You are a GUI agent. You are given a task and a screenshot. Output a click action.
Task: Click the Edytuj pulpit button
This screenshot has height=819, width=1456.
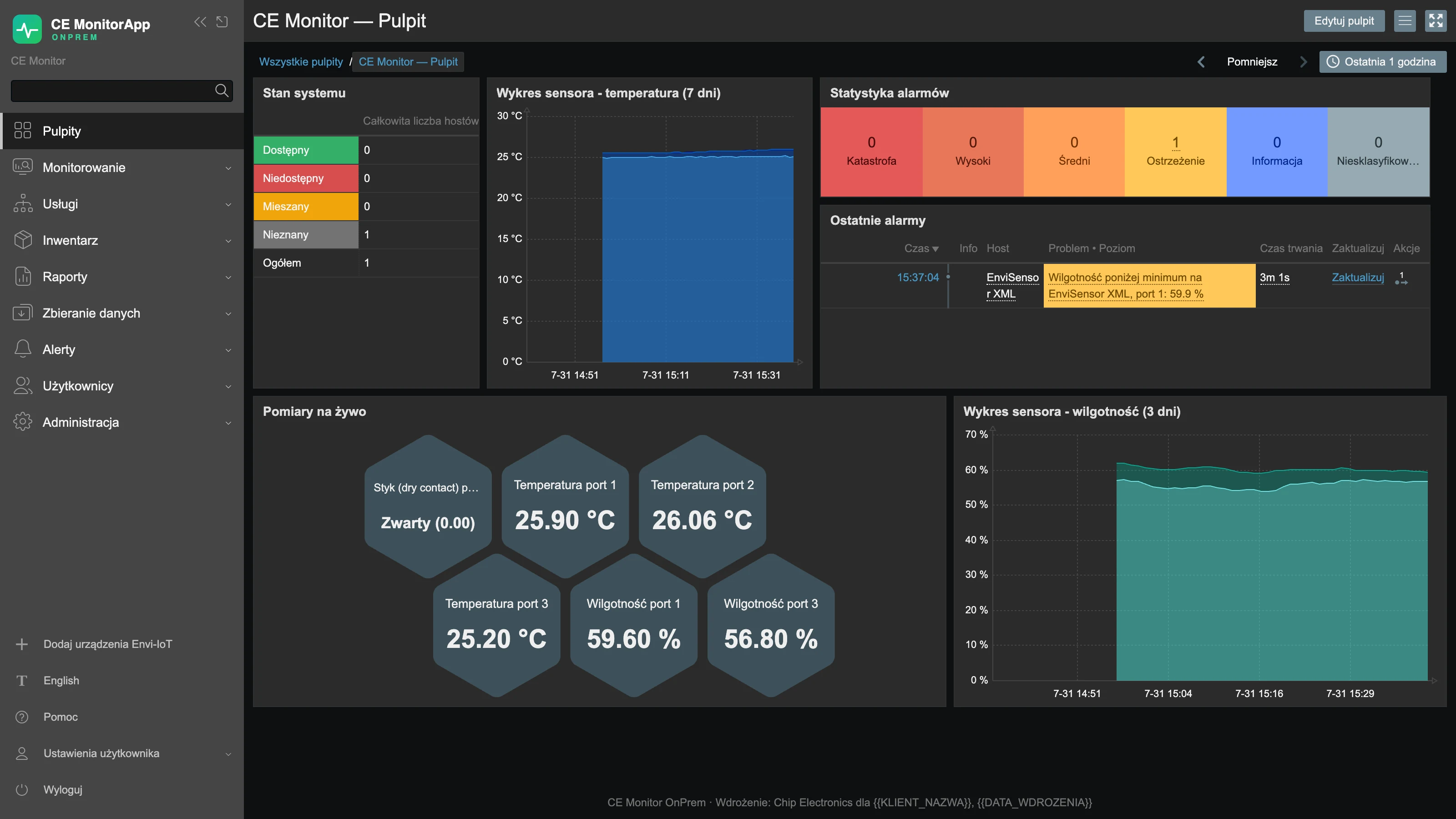[x=1344, y=21]
